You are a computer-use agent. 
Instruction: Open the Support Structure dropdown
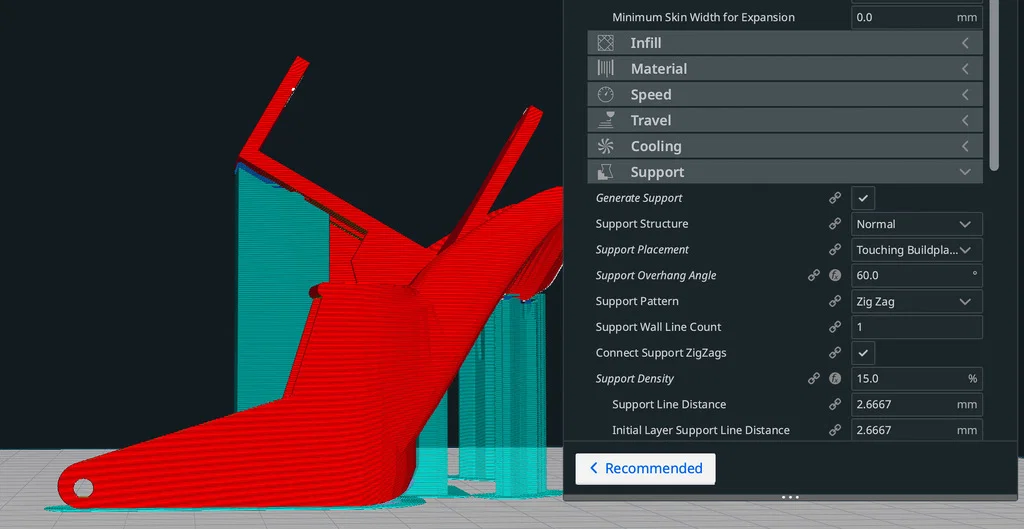(917, 224)
